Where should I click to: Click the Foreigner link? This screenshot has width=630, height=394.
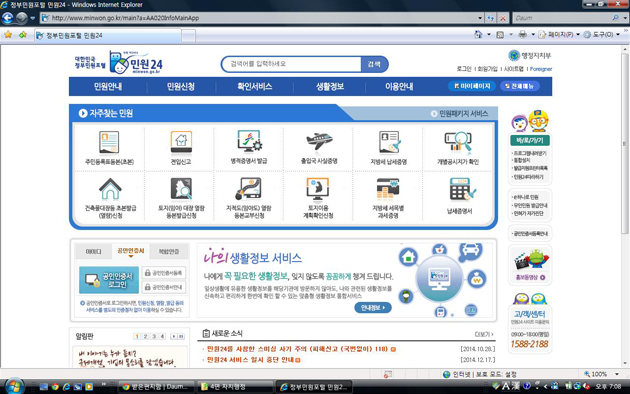click(x=541, y=69)
